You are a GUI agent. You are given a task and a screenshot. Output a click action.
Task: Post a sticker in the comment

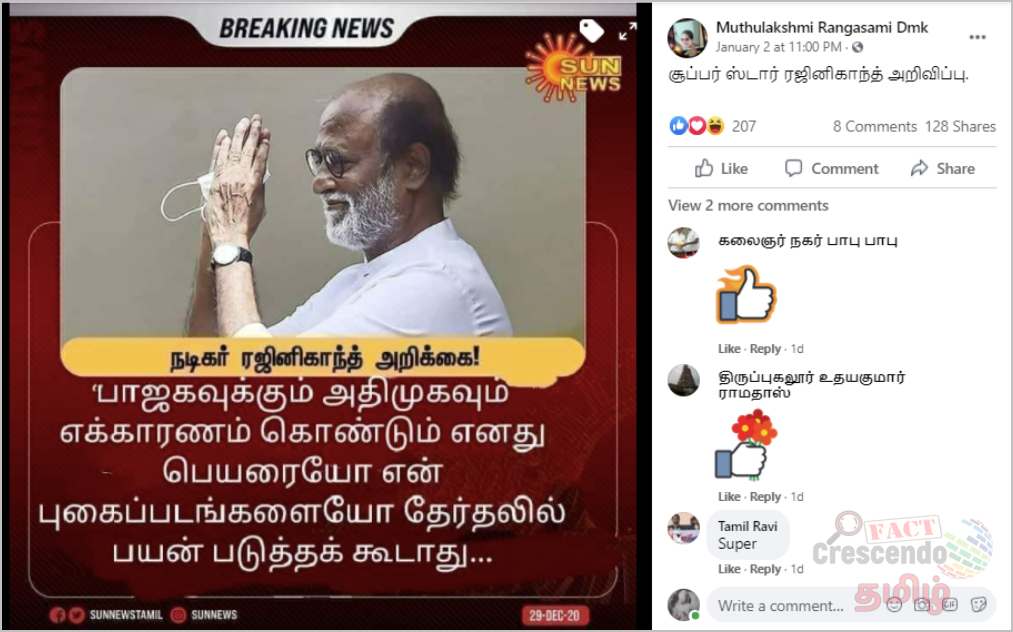(979, 605)
